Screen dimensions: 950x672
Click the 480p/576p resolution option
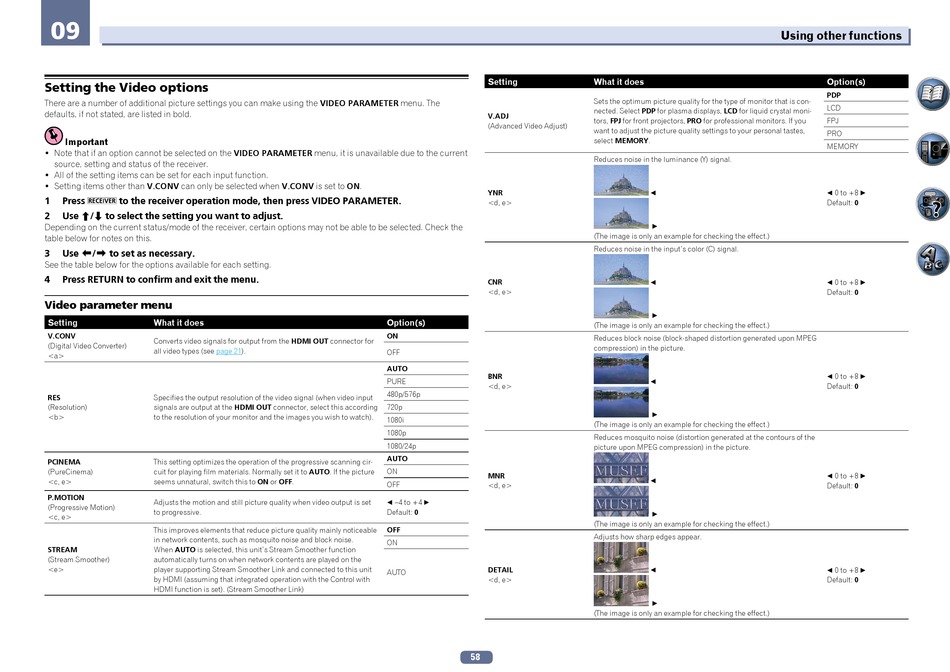(x=404, y=394)
